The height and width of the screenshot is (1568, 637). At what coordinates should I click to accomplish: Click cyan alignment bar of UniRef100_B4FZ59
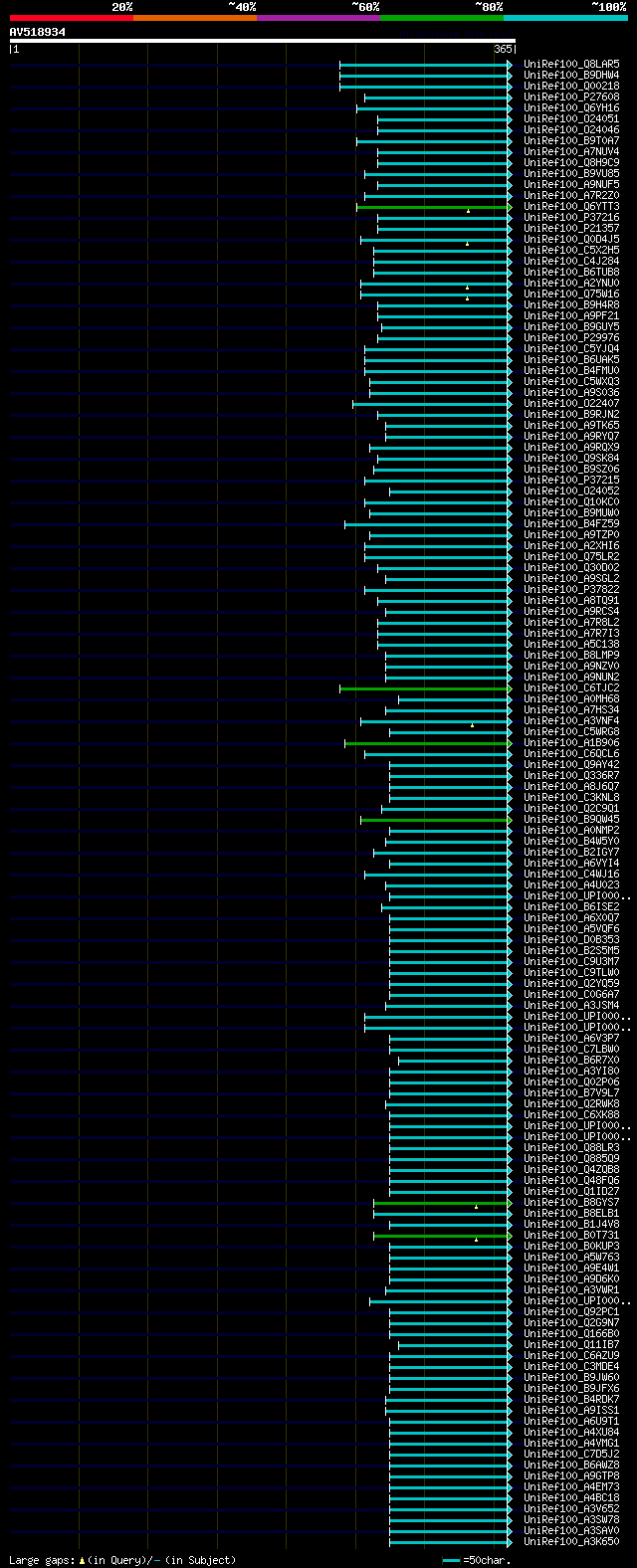[428, 524]
